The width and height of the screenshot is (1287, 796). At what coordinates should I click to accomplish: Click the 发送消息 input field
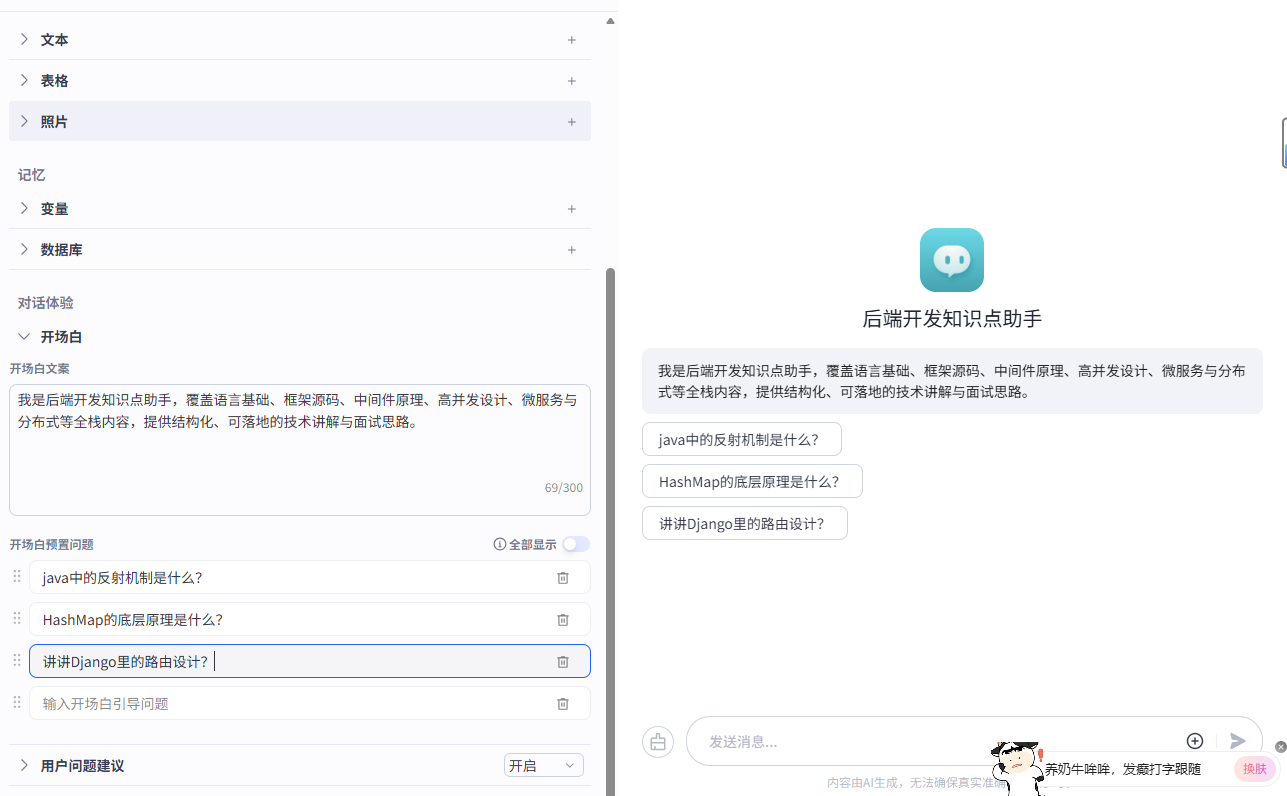(900, 741)
